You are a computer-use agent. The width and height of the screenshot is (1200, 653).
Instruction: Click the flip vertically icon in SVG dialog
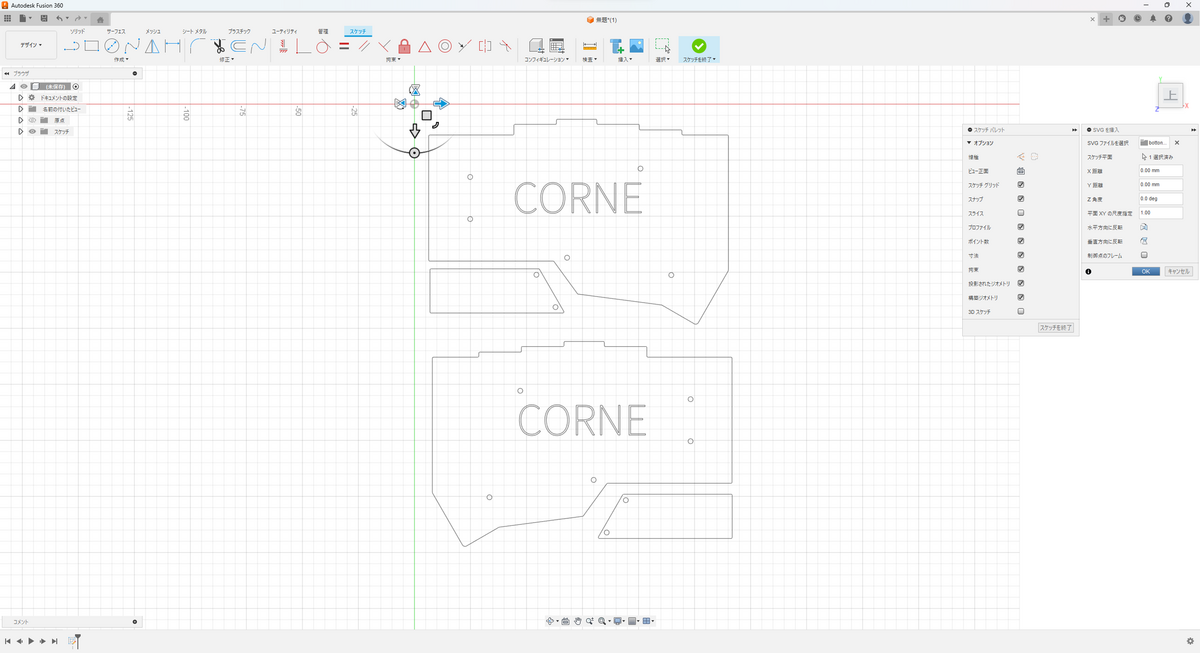point(1144,241)
